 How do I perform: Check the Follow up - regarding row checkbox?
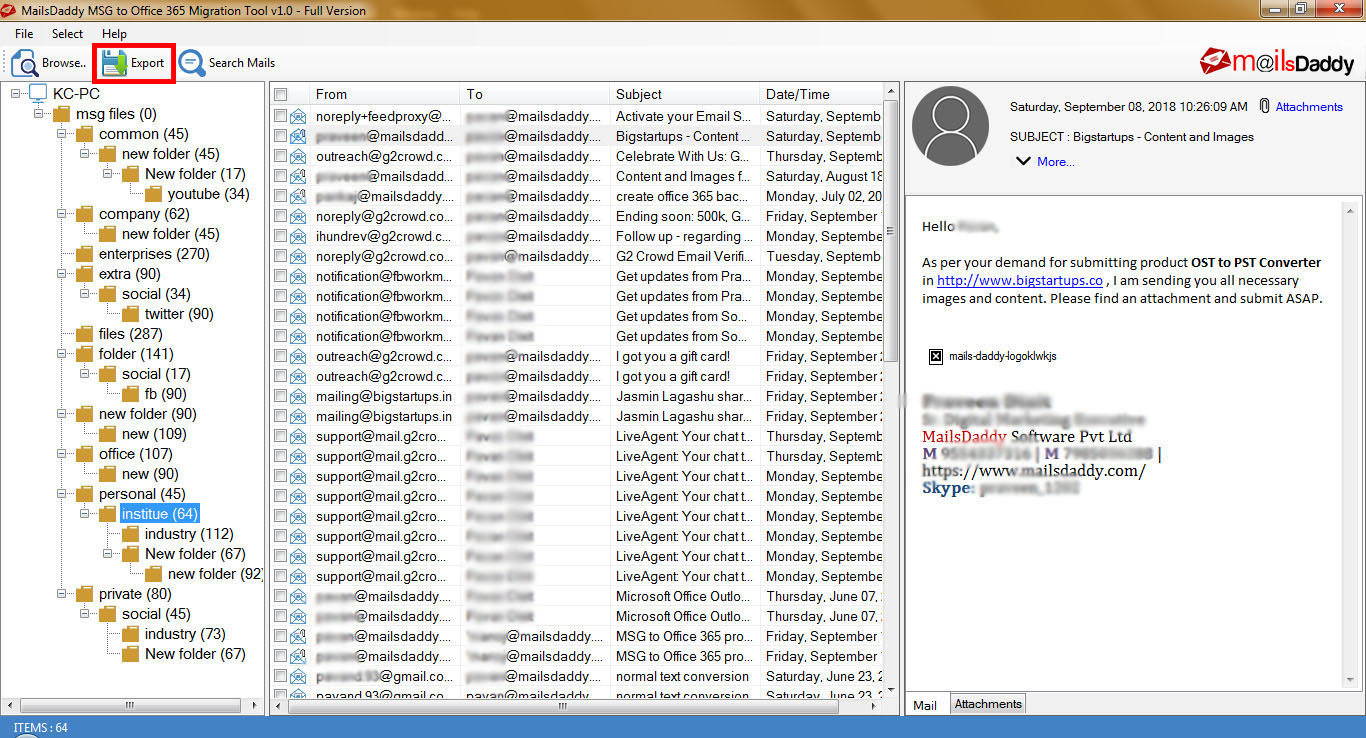coord(281,236)
